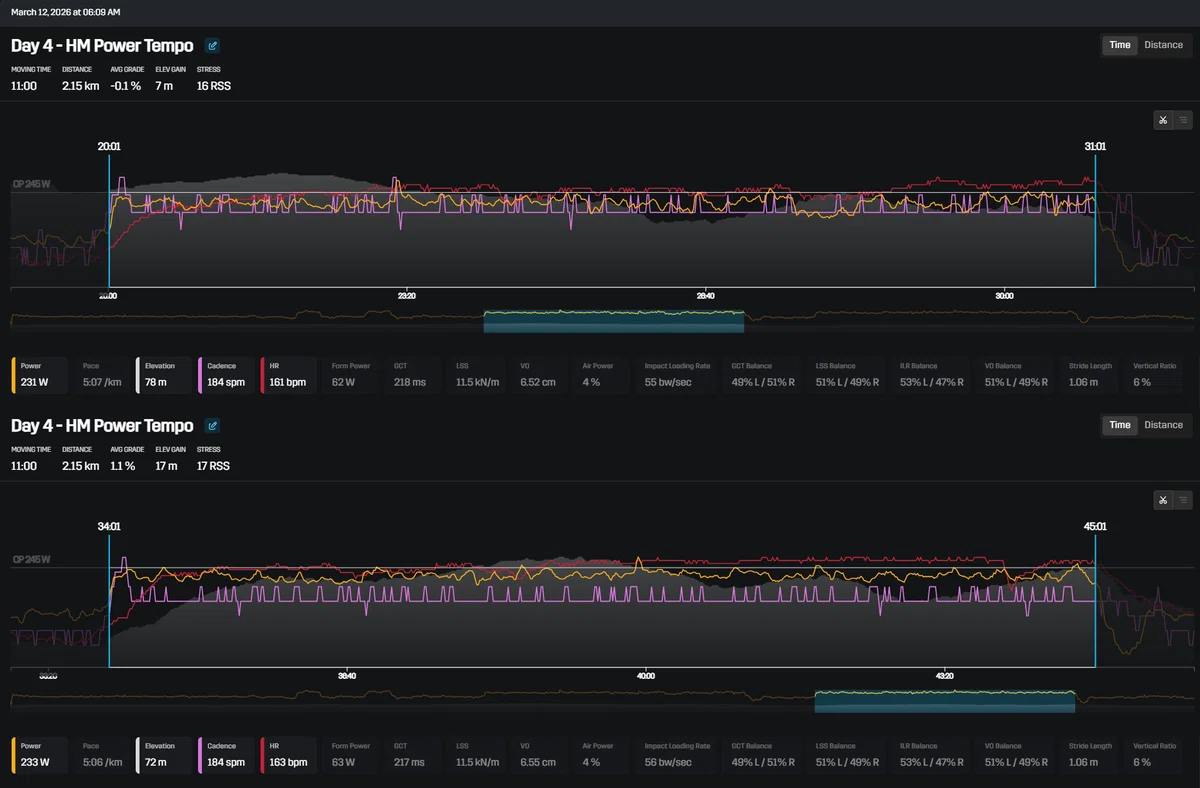Toggle the Power 231 W metric

pyautogui.click(x=40, y=375)
